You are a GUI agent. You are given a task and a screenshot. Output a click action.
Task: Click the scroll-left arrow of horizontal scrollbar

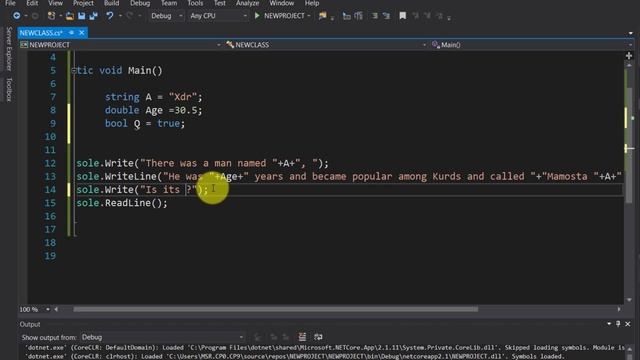coord(56,309)
